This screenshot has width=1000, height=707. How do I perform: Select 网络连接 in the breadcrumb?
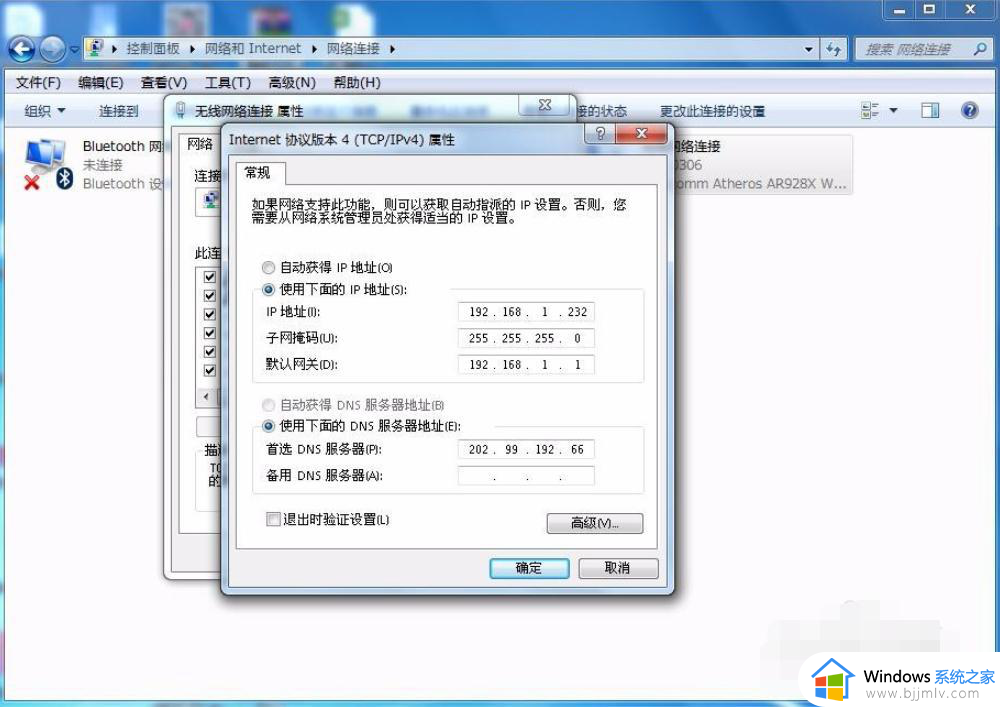353,48
